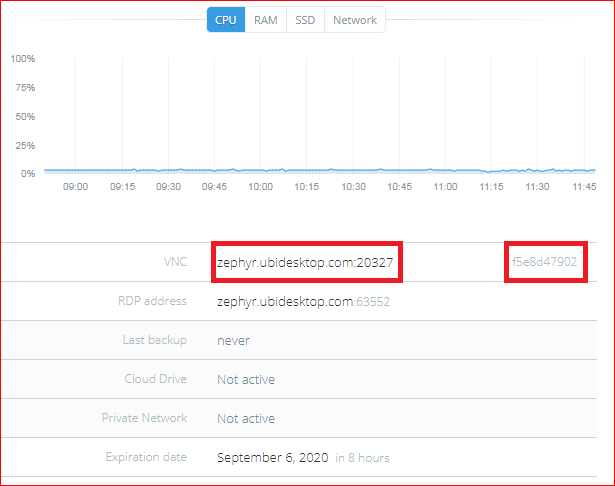This screenshot has width=615, height=486.
Task: Show the Network usage tab
Action: pos(355,20)
